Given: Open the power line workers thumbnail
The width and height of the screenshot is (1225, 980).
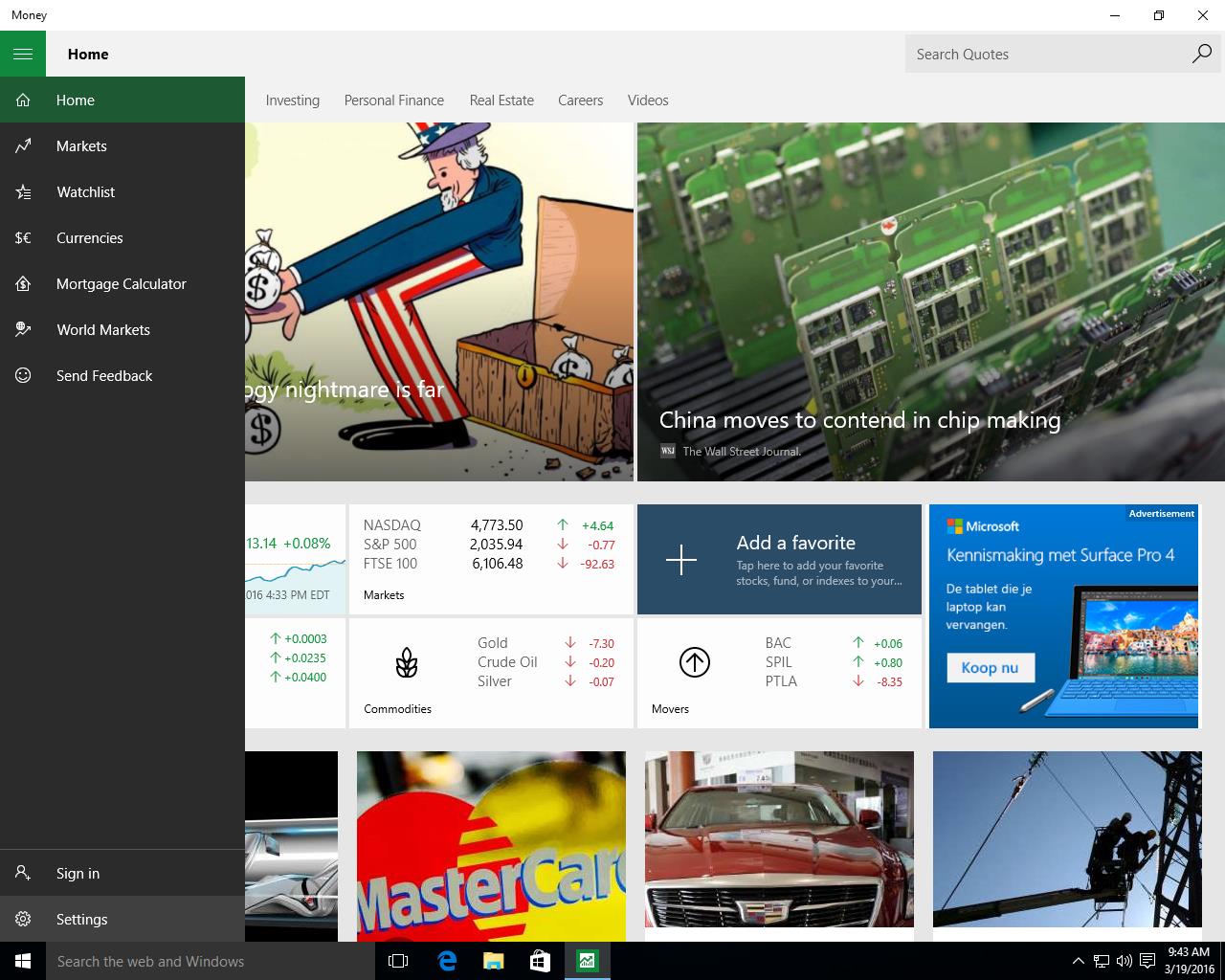Looking at the screenshot, I should pos(1067,839).
